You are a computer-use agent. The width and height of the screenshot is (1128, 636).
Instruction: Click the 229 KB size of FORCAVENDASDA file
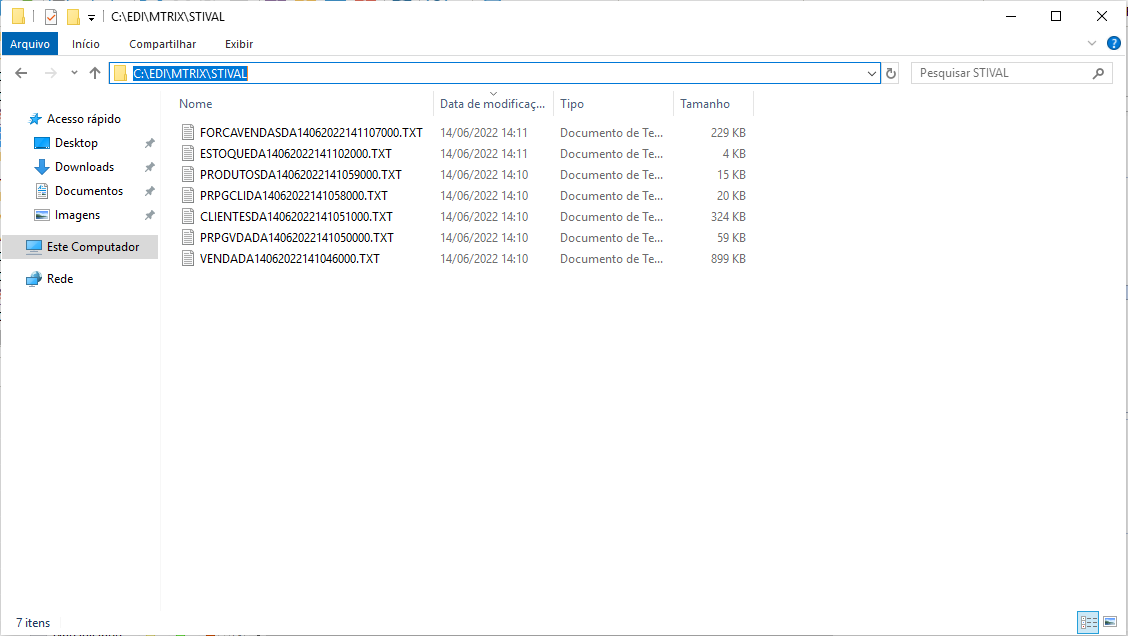tap(728, 133)
